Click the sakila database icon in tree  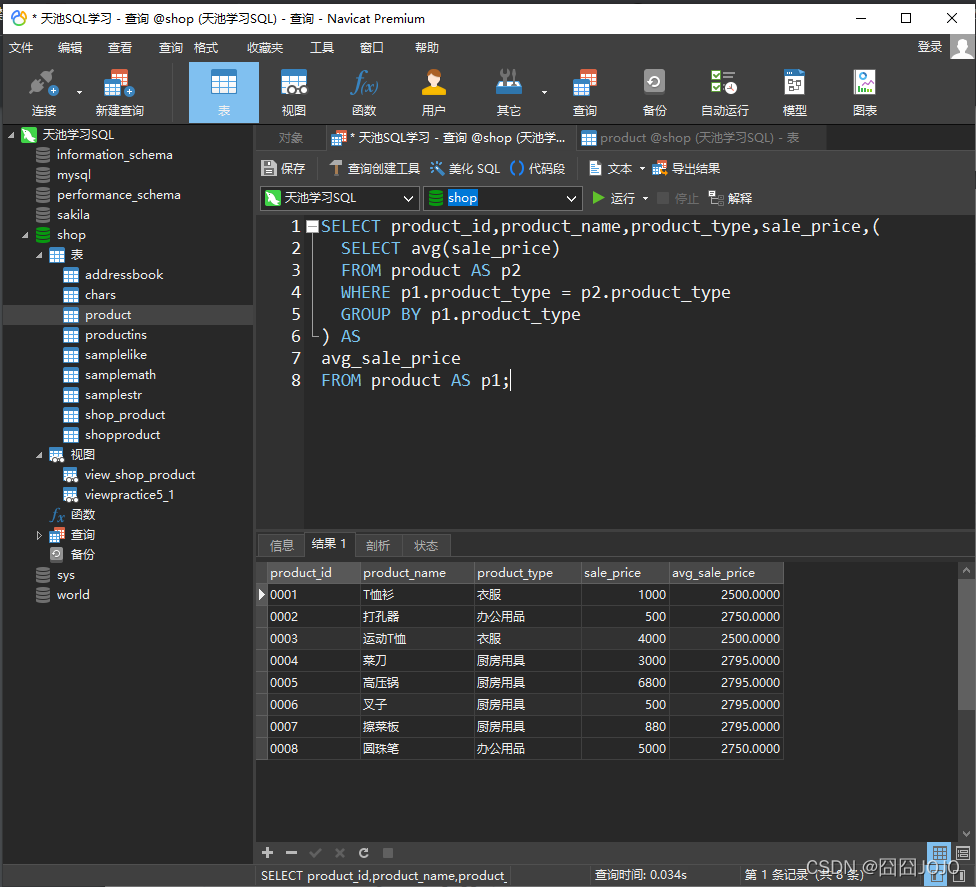tap(43, 215)
